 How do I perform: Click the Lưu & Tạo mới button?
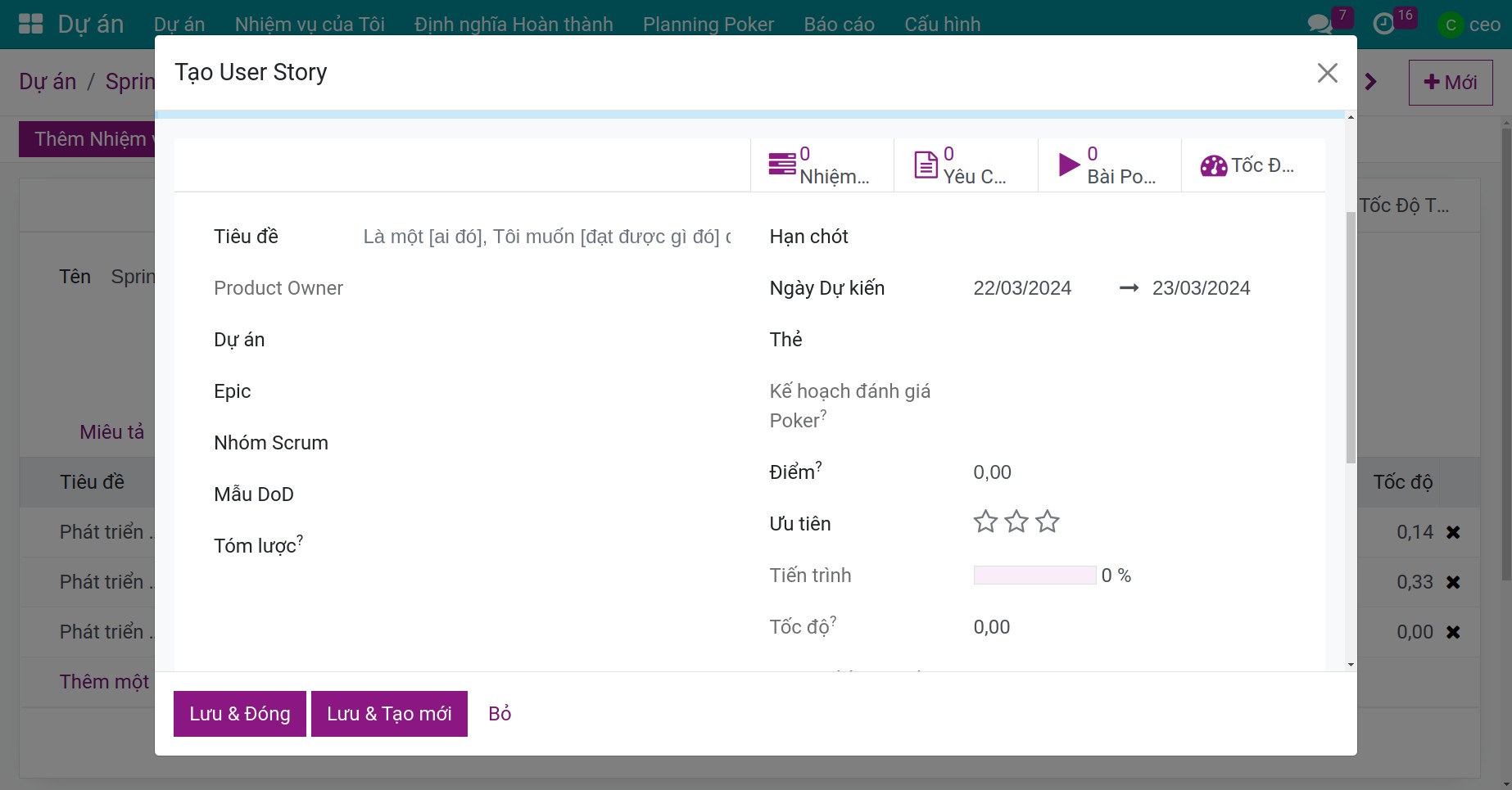(x=389, y=714)
